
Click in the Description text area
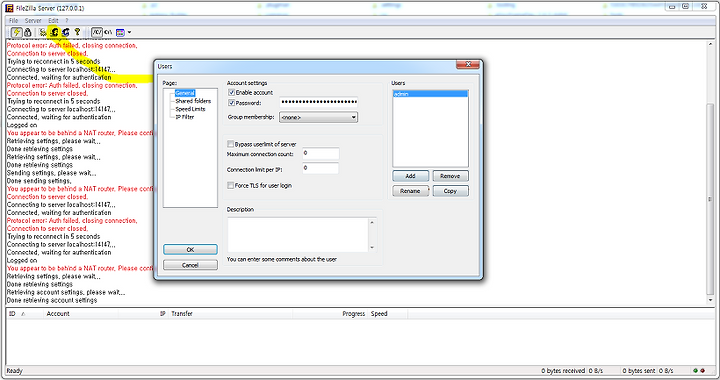(298, 235)
